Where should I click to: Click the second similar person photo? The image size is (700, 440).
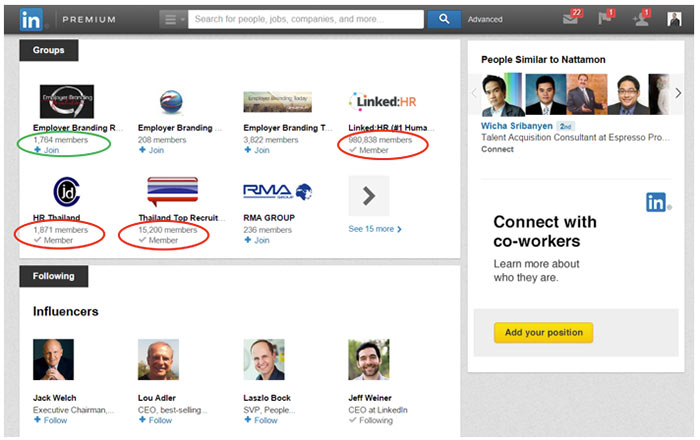(546, 95)
